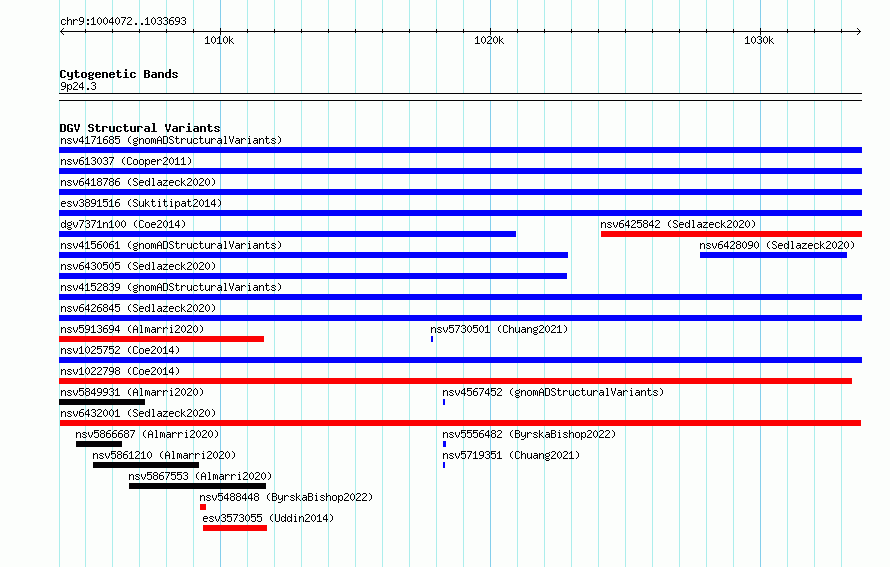Click the black nsv5849931 variant bar

pyautogui.click(x=102, y=402)
